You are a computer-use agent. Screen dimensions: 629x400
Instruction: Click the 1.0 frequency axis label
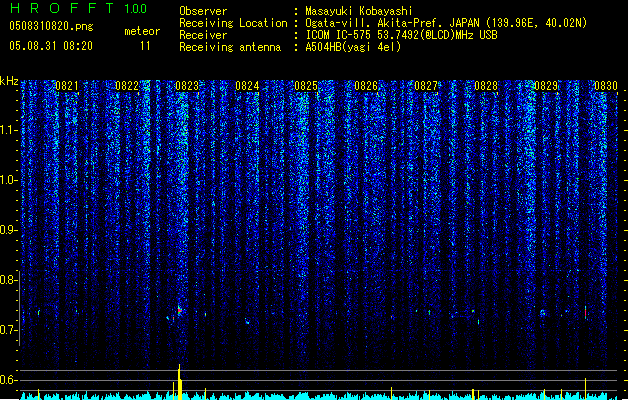click(x=8, y=180)
